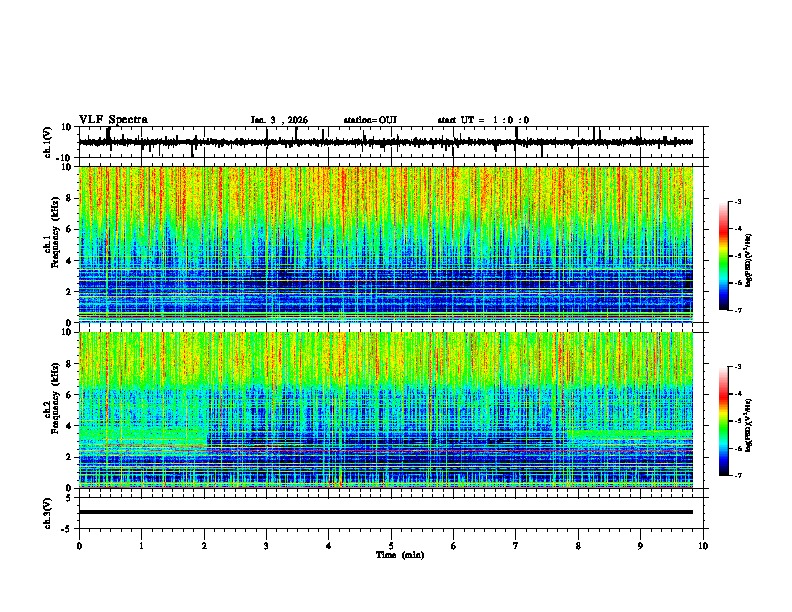Click the ch.2 "Frequency (kHz)" axis label
Image resolution: width=792 pixels, height=612 pixels.
click(54, 398)
